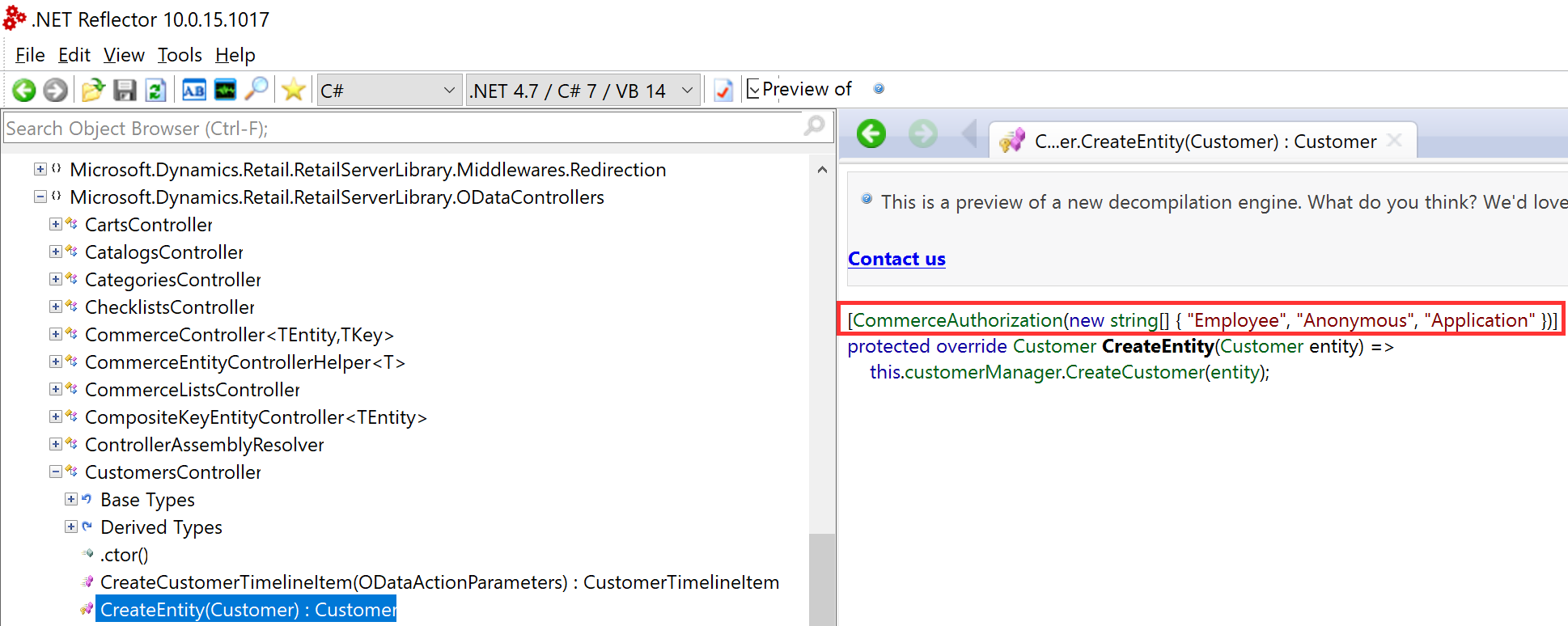This screenshot has height=626, width=1568.
Task: Click the .ctor() constructor icon
Action: [88, 553]
